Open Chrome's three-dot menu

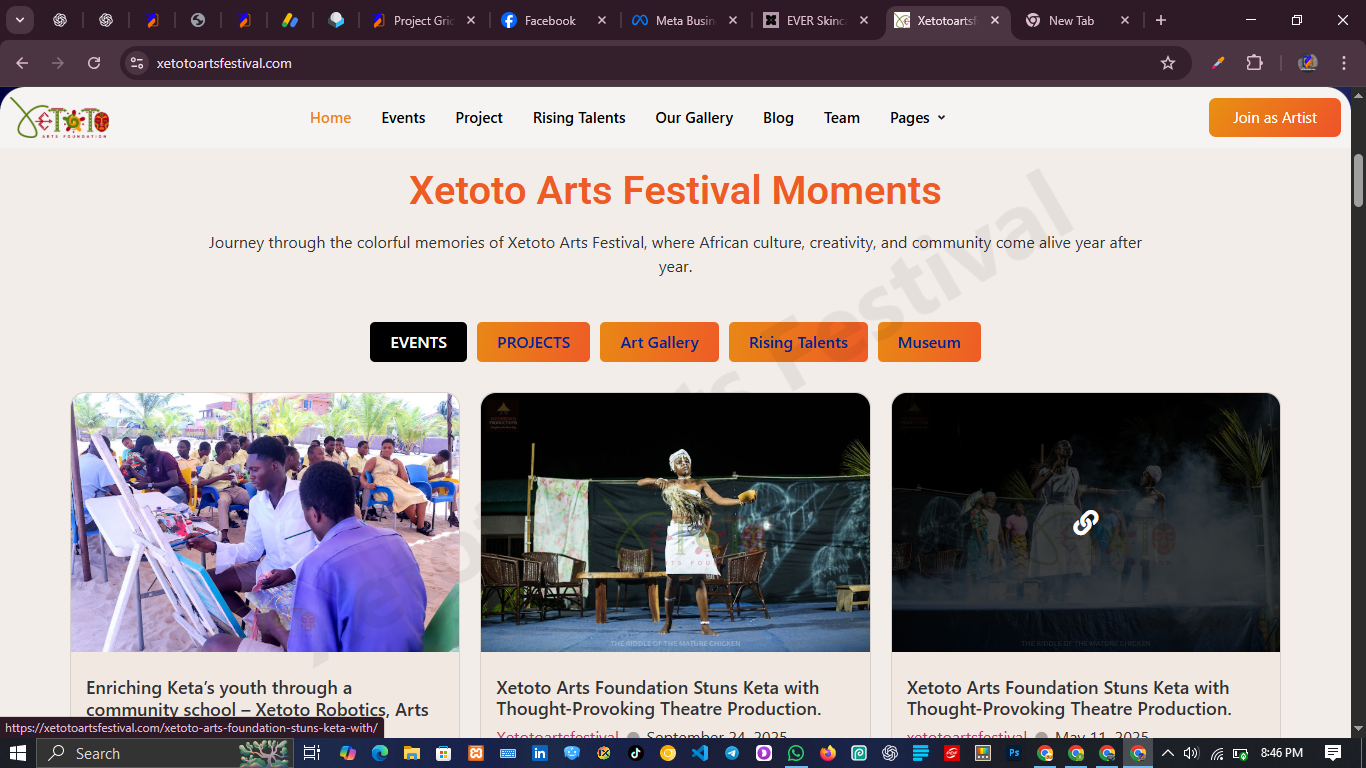tap(1345, 62)
